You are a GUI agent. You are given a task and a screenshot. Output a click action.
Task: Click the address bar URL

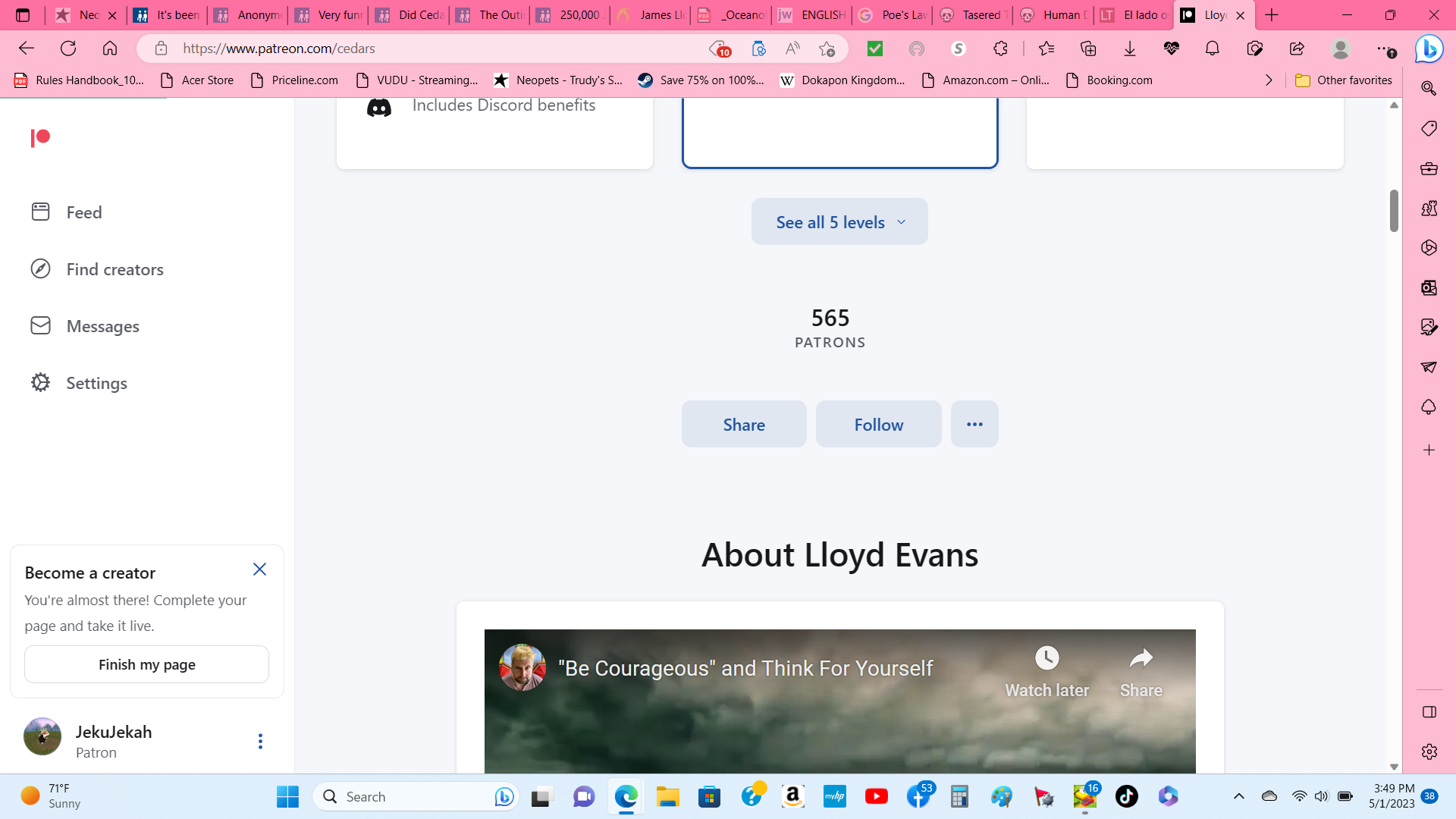coord(279,49)
